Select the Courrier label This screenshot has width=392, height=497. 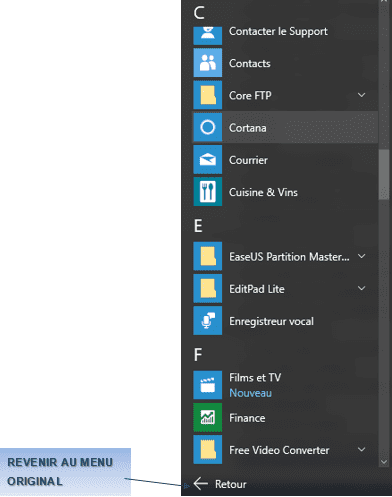pyautogui.click(x=248, y=160)
